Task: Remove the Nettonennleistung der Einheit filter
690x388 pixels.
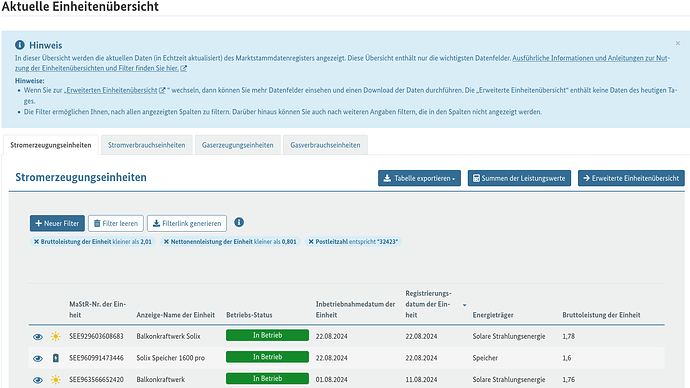Action: click(x=166, y=242)
